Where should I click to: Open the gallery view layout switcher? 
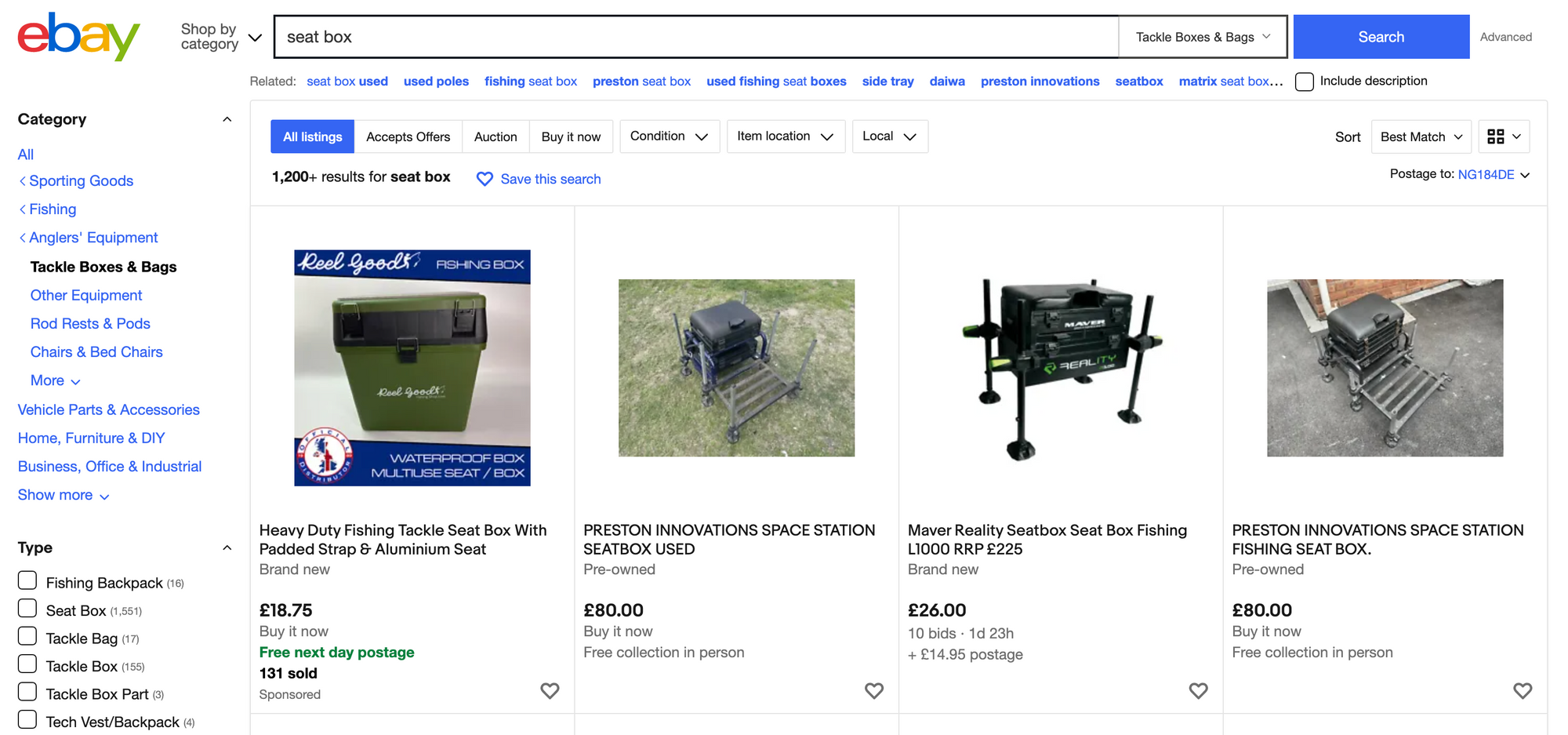[1503, 136]
